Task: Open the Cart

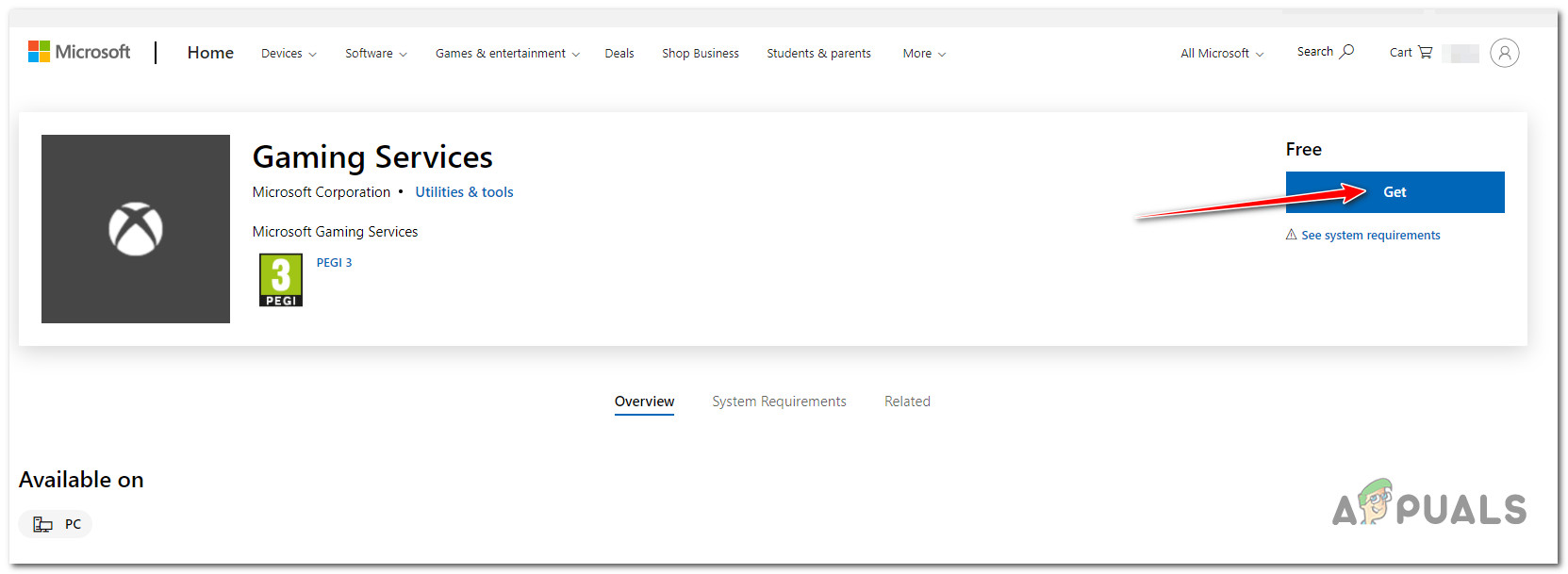Action: click(x=1411, y=53)
